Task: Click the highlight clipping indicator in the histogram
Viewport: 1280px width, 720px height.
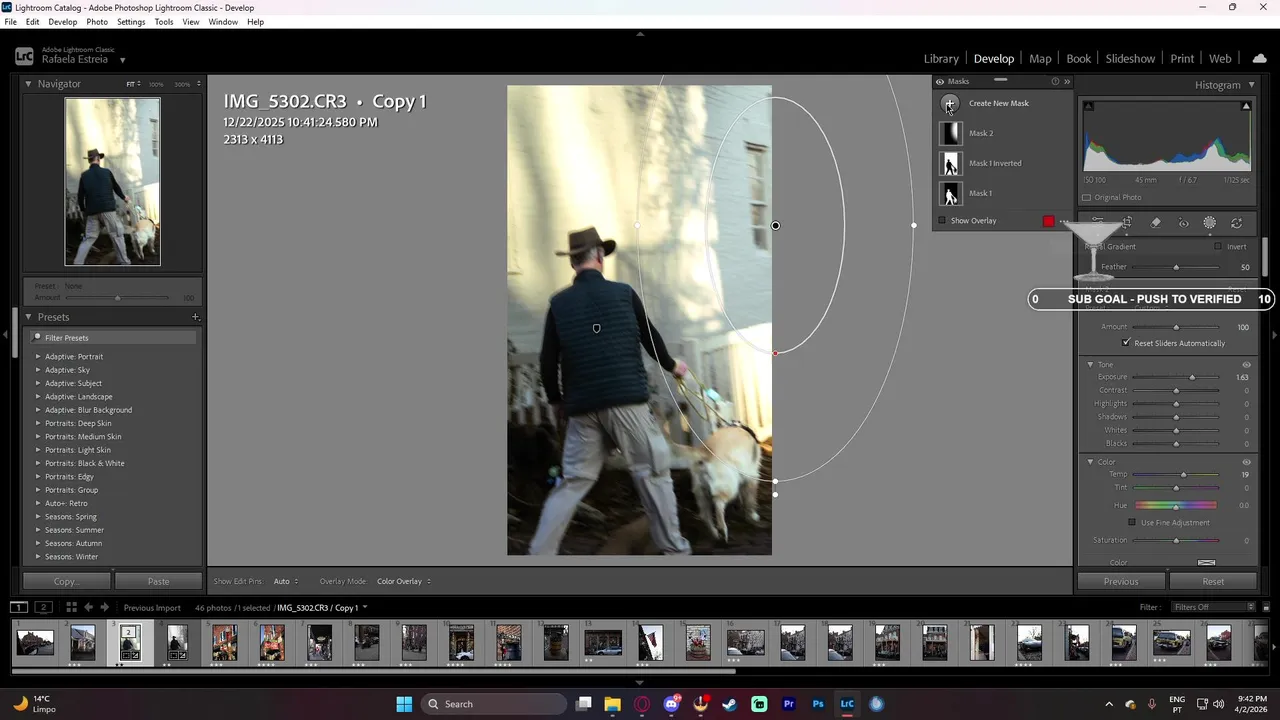Action: [1246, 106]
